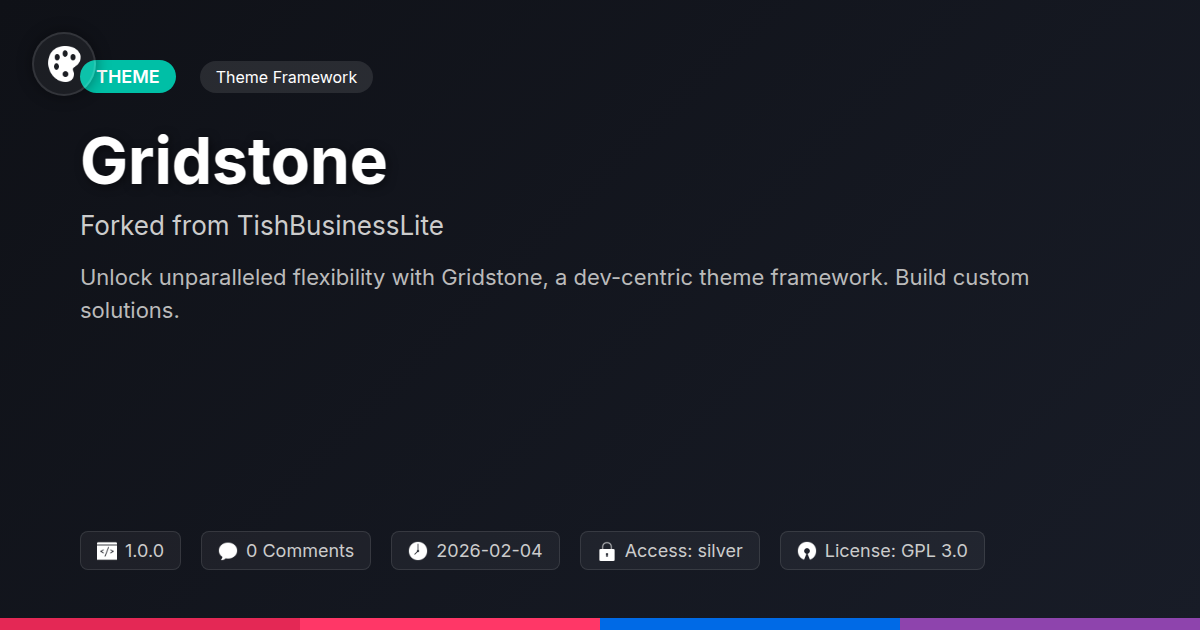Click the pink color bar segment
Image resolution: width=1200 pixels, height=630 pixels.
coord(450,624)
